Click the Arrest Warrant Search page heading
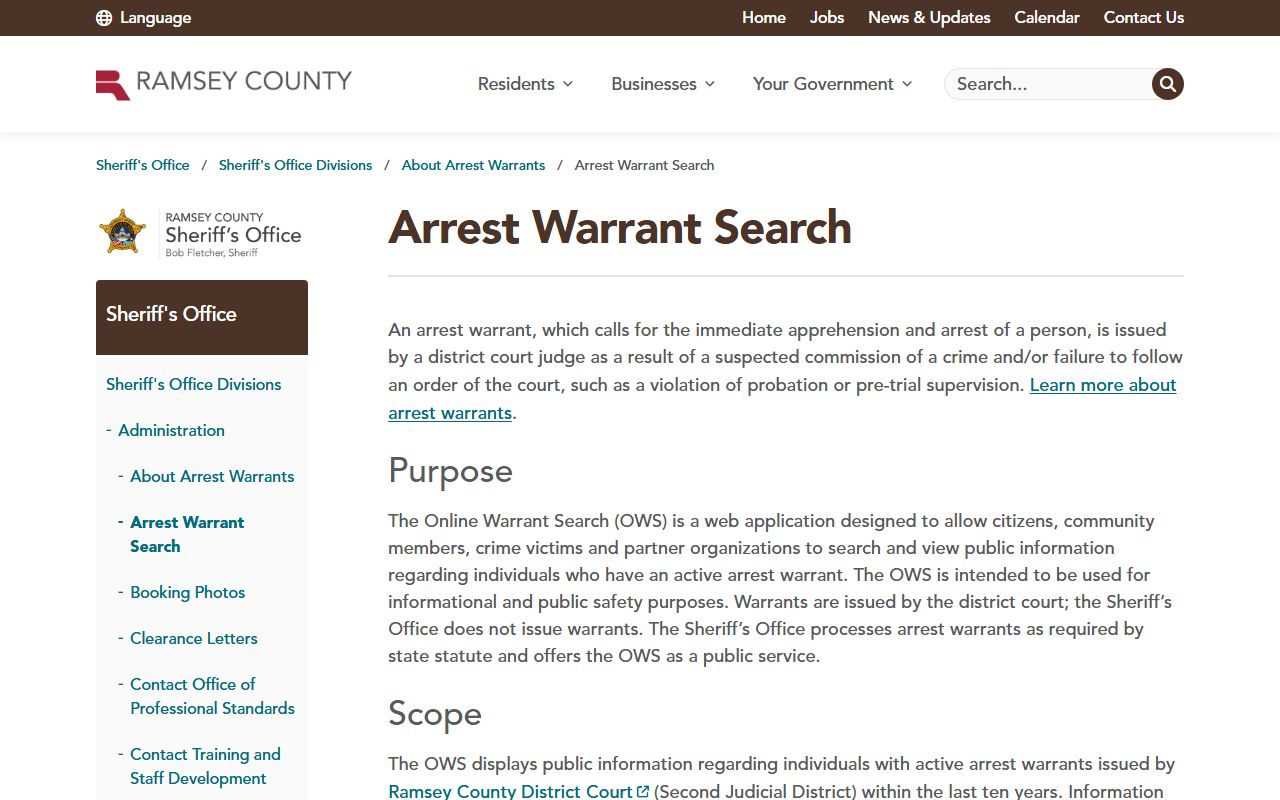The image size is (1280, 800). point(620,227)
